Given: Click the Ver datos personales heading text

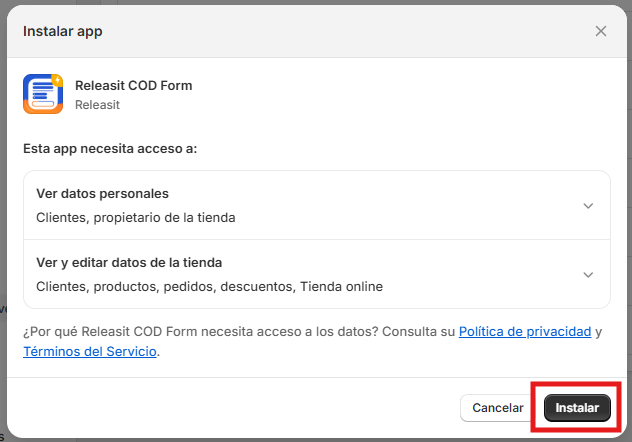Looking at the screenshot, I should pyautogui.click(x=102, y=193).
